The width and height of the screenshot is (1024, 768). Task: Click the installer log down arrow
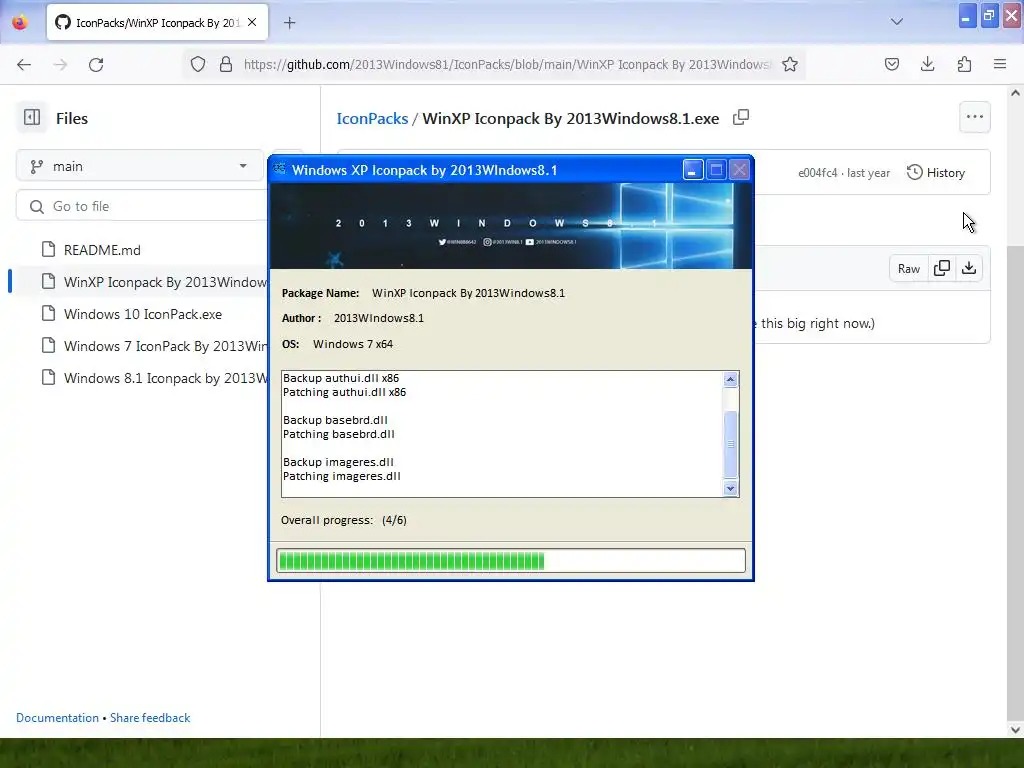tap(730, 488)
